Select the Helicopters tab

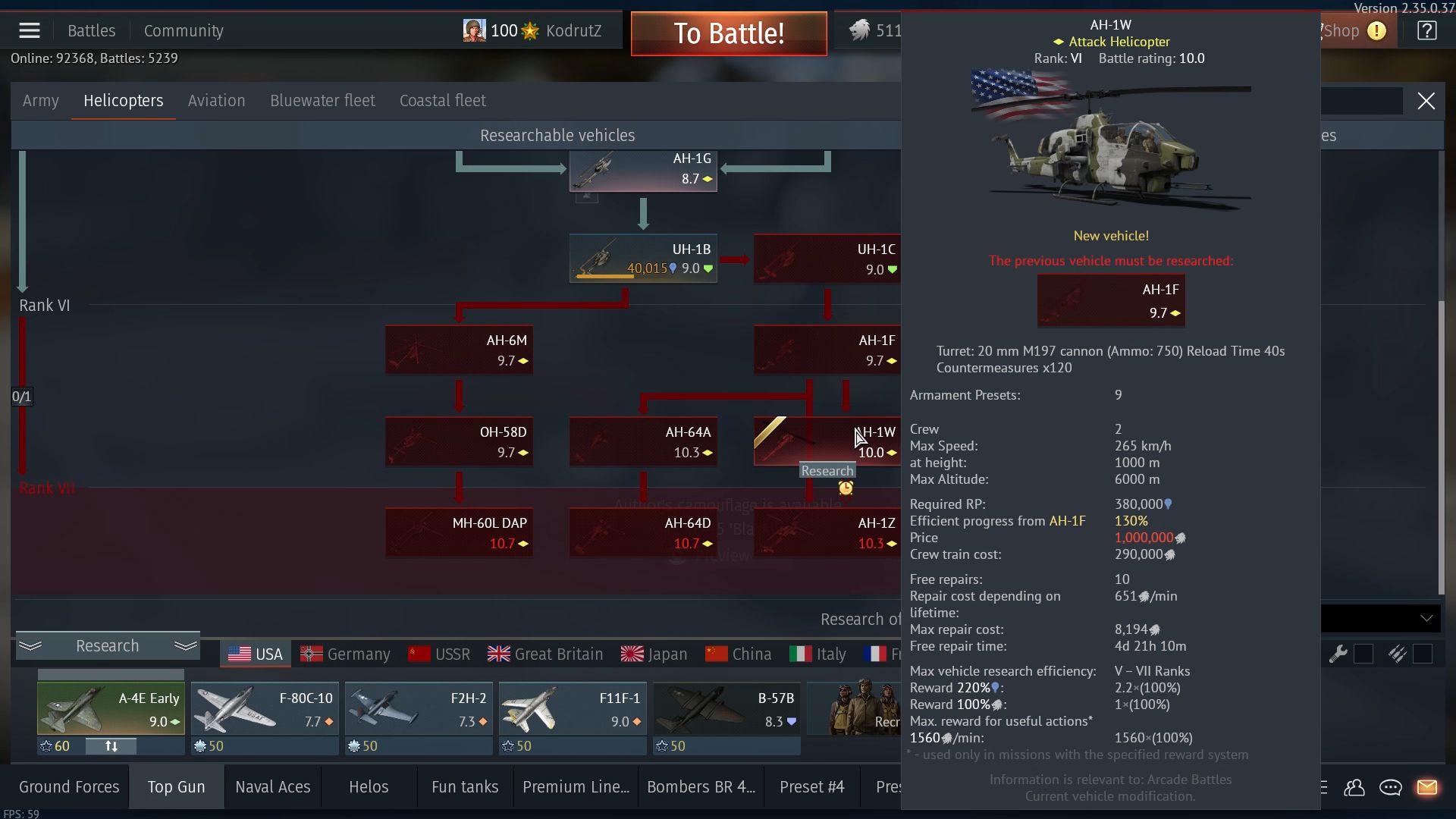pos(124,101)
